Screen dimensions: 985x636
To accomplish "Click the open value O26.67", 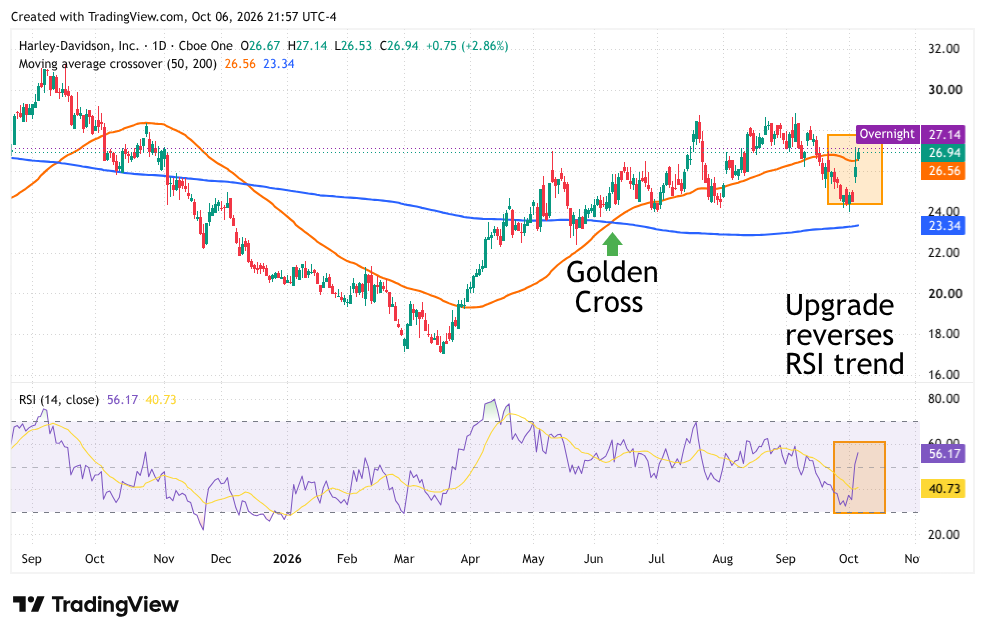I will 260,46.
